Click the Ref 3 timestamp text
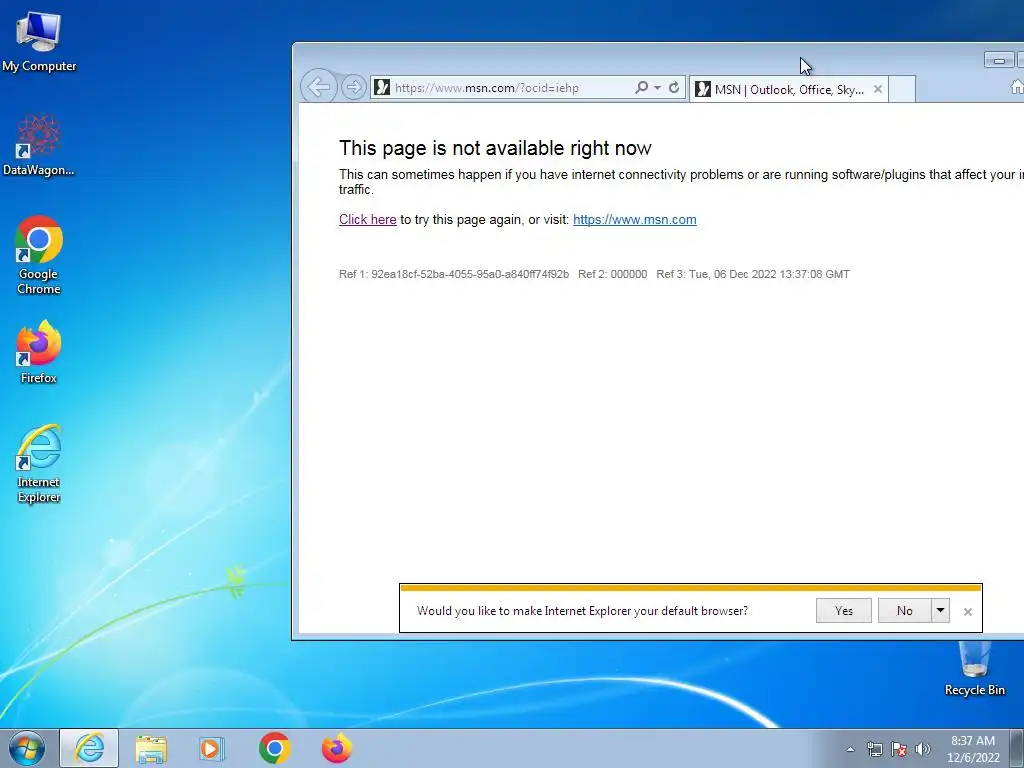The image size is (1024, 768). coord(753,274)
